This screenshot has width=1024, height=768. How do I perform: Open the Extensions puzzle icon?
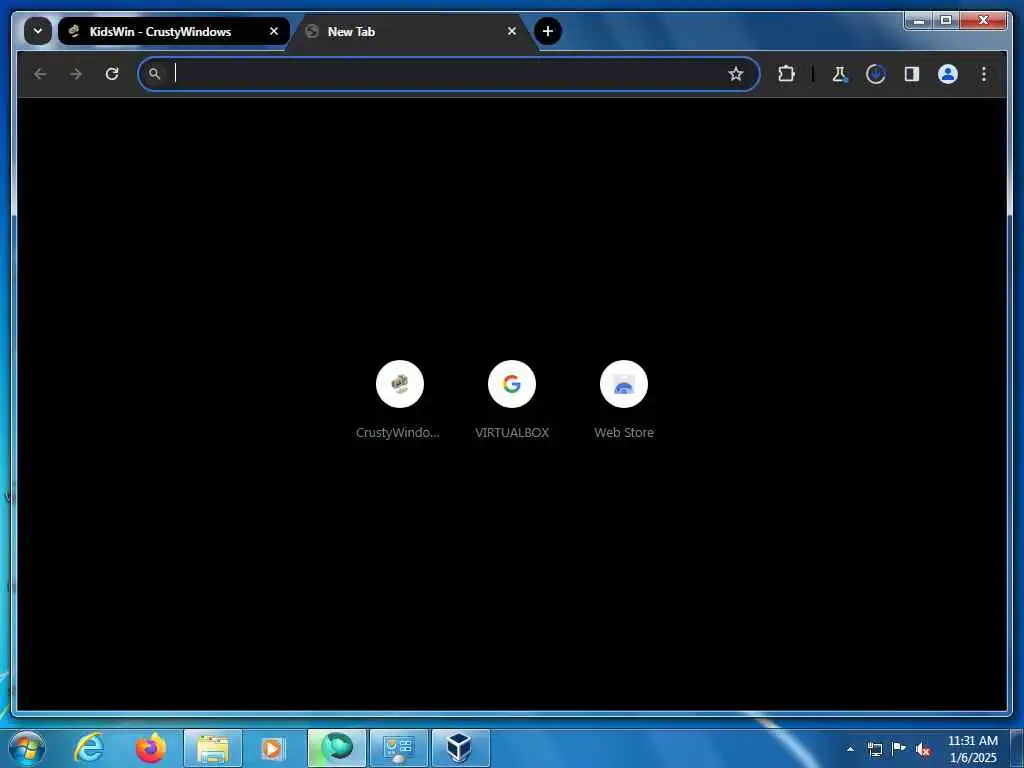pyautogui.click(x=786, y=74)
